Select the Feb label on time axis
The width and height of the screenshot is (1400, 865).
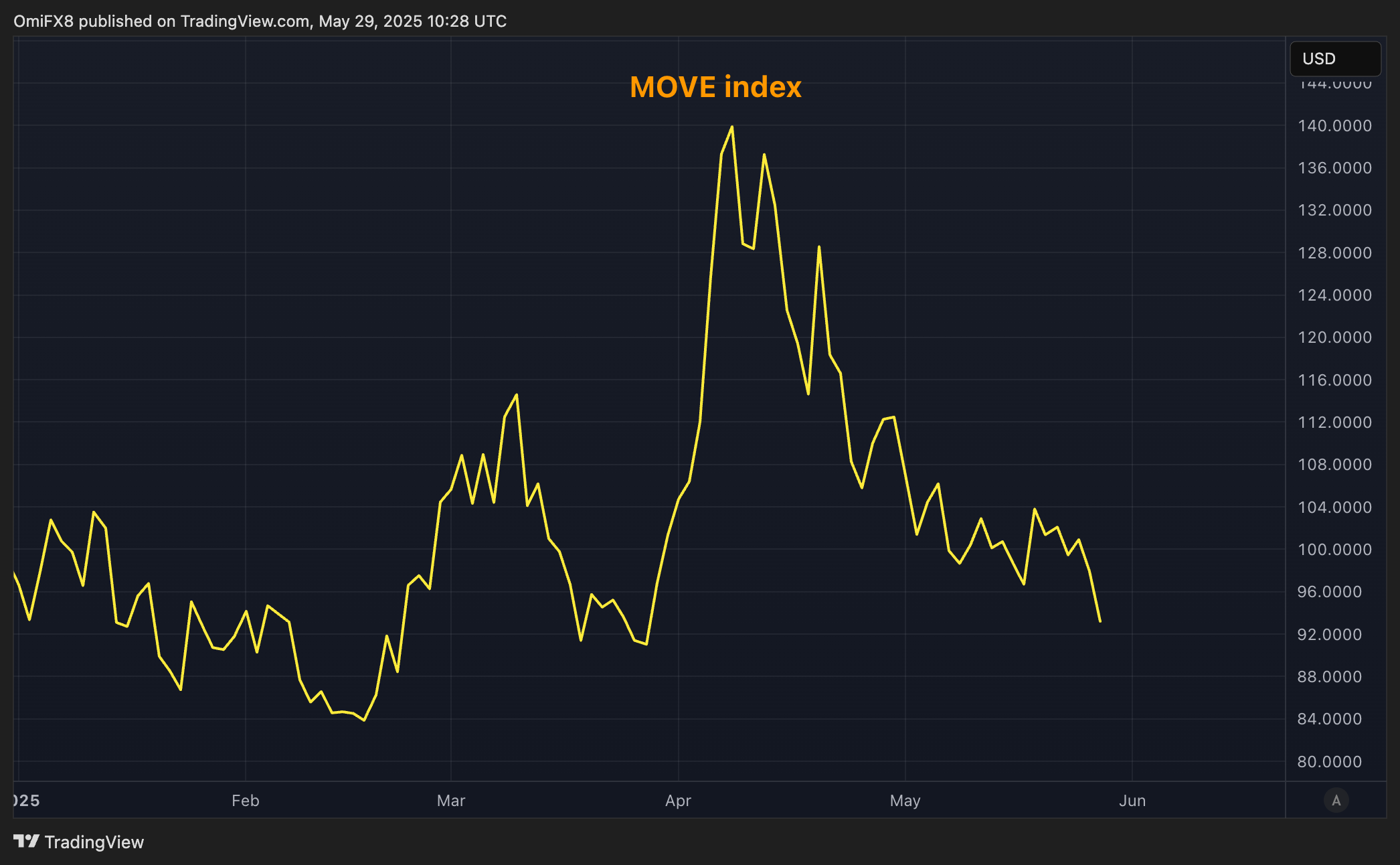(x=245, y=801)
